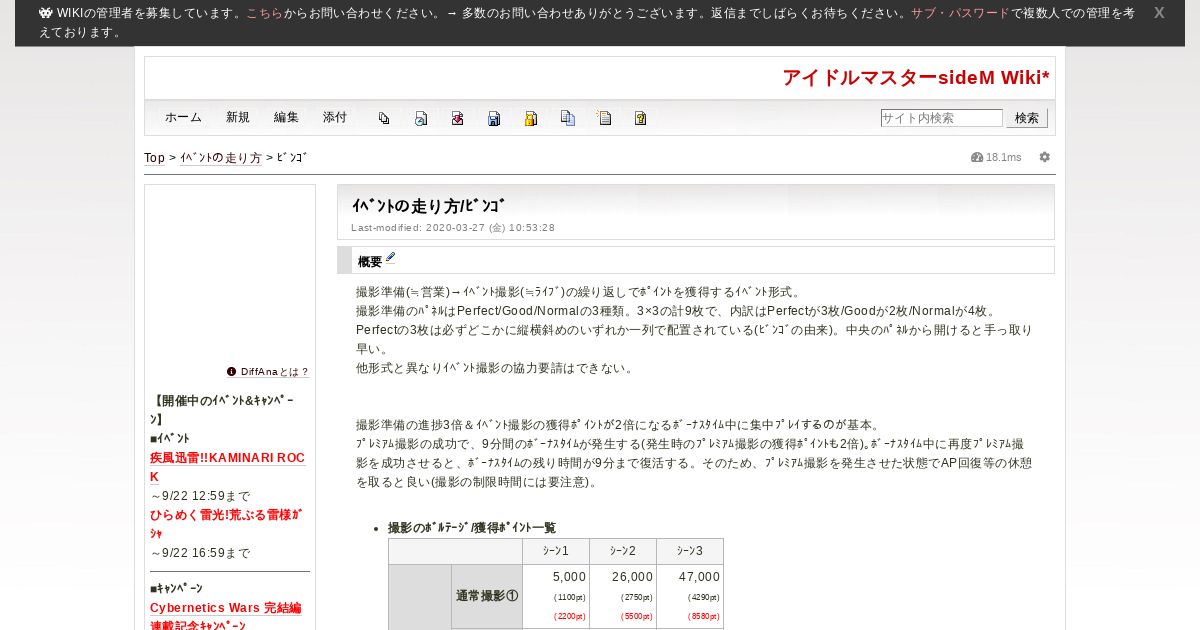The height and width of the screenshot is (630, 1200).
Task: Click the ～9/22 12:59まで date text
Action: tap(201, 496)
